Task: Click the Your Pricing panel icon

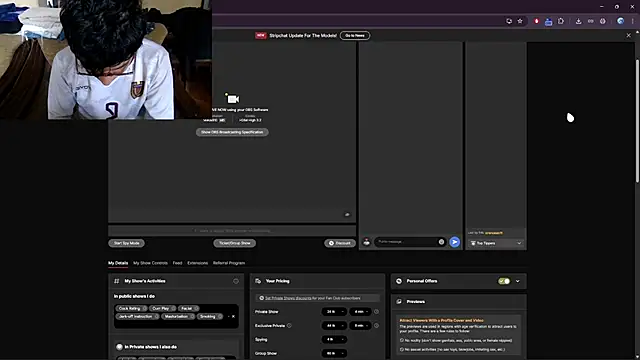Action: [x=258, y=281]
